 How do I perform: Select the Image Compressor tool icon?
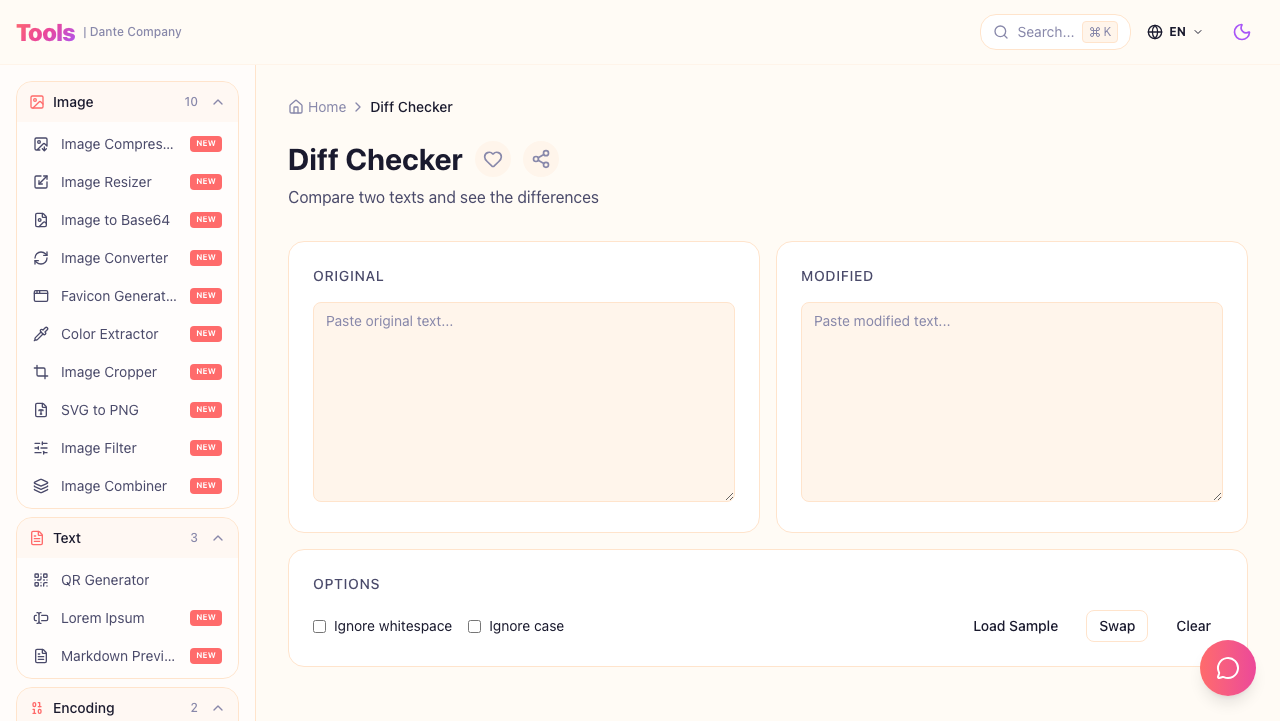coord(40,144)
